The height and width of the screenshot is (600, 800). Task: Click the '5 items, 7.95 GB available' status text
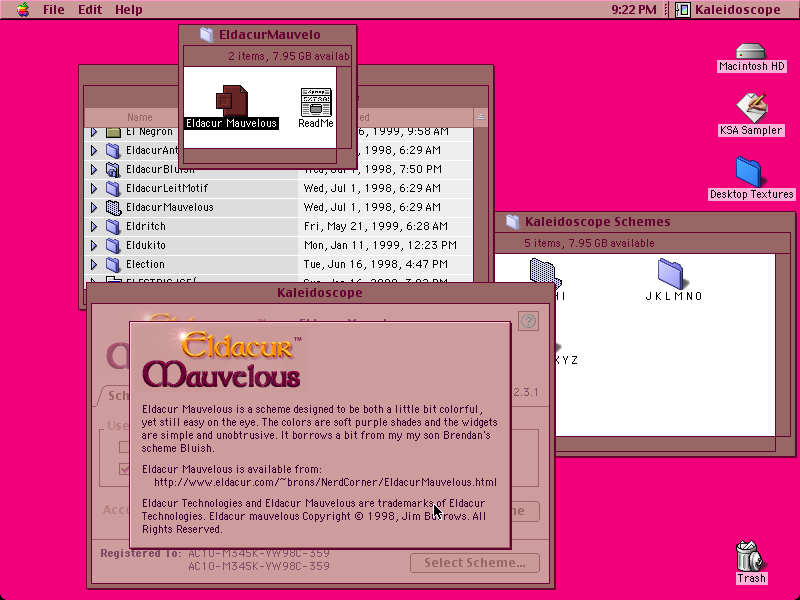(x=589, y=243)
